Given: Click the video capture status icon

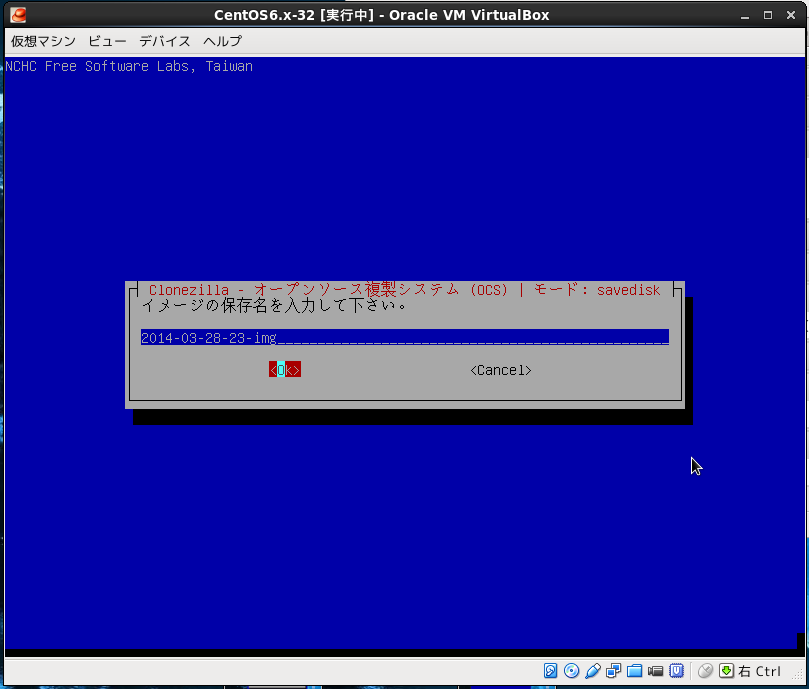Looking at the screenshot, I should [x=656, y=671].
